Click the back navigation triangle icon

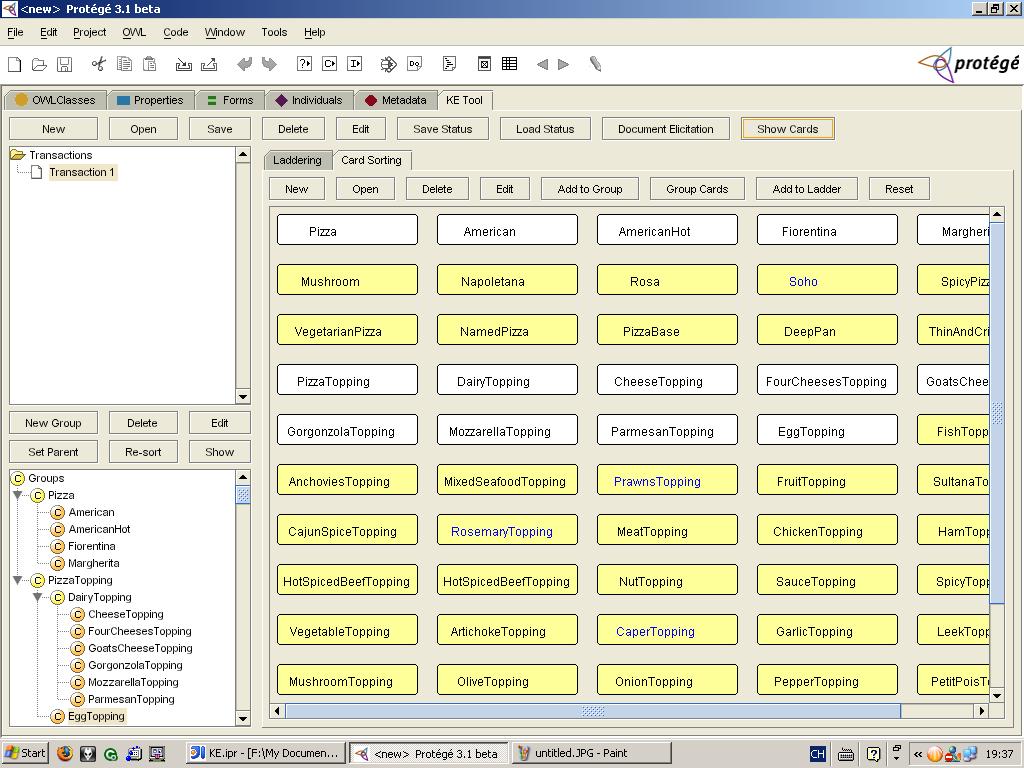point(542,64)
